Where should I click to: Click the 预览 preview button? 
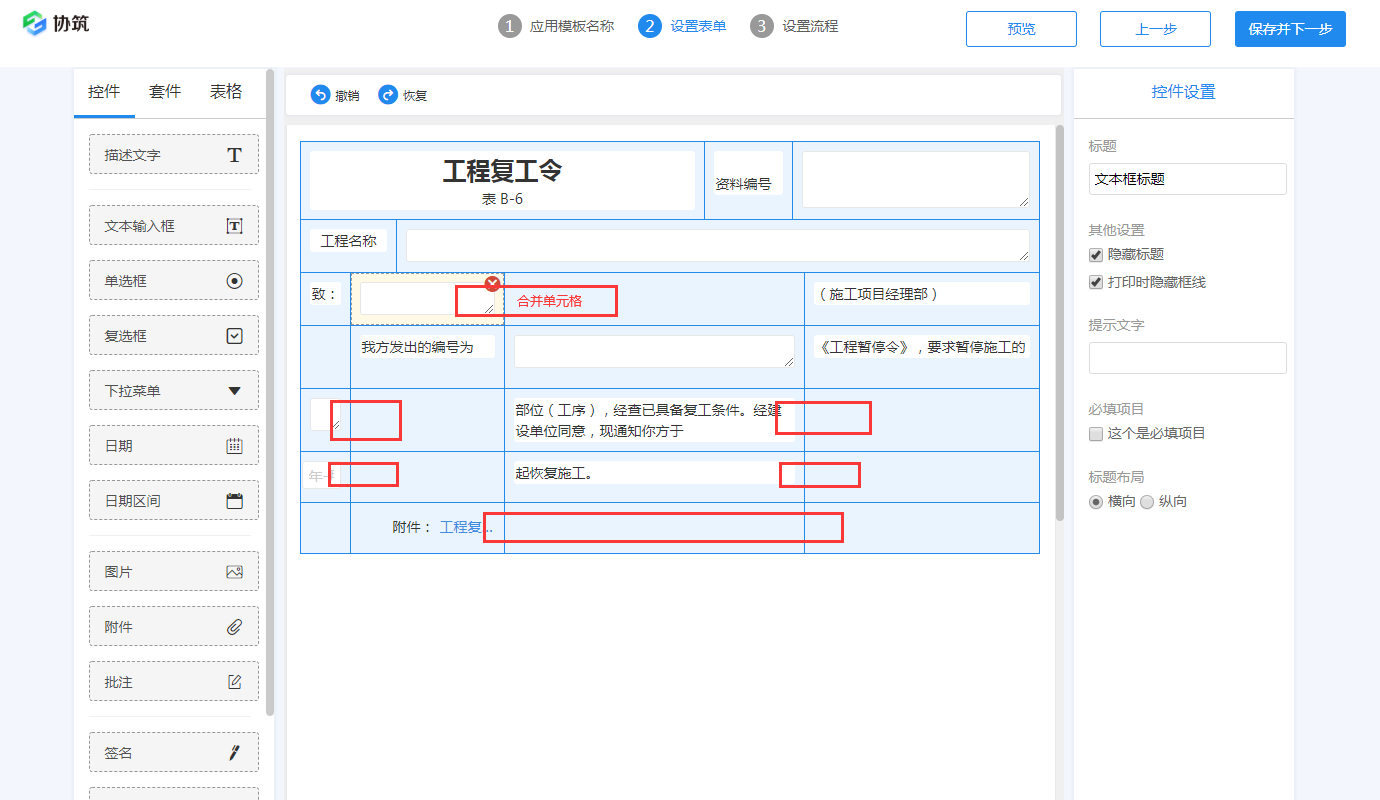1021,29
